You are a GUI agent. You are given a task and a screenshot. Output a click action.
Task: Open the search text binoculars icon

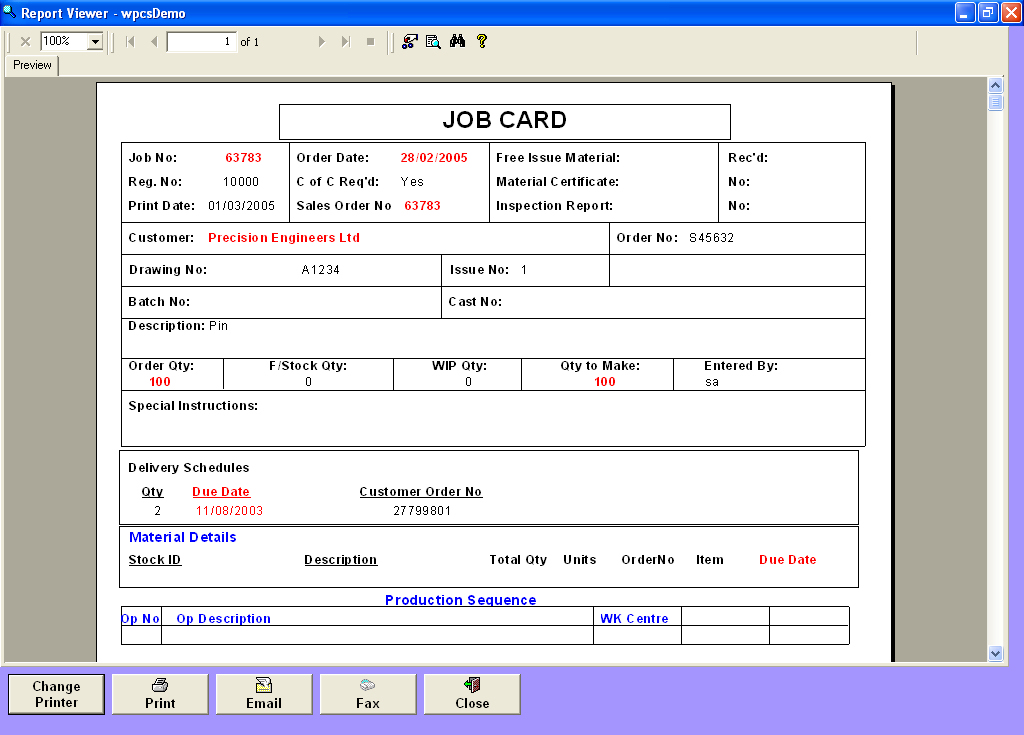[x=456, y=42]
